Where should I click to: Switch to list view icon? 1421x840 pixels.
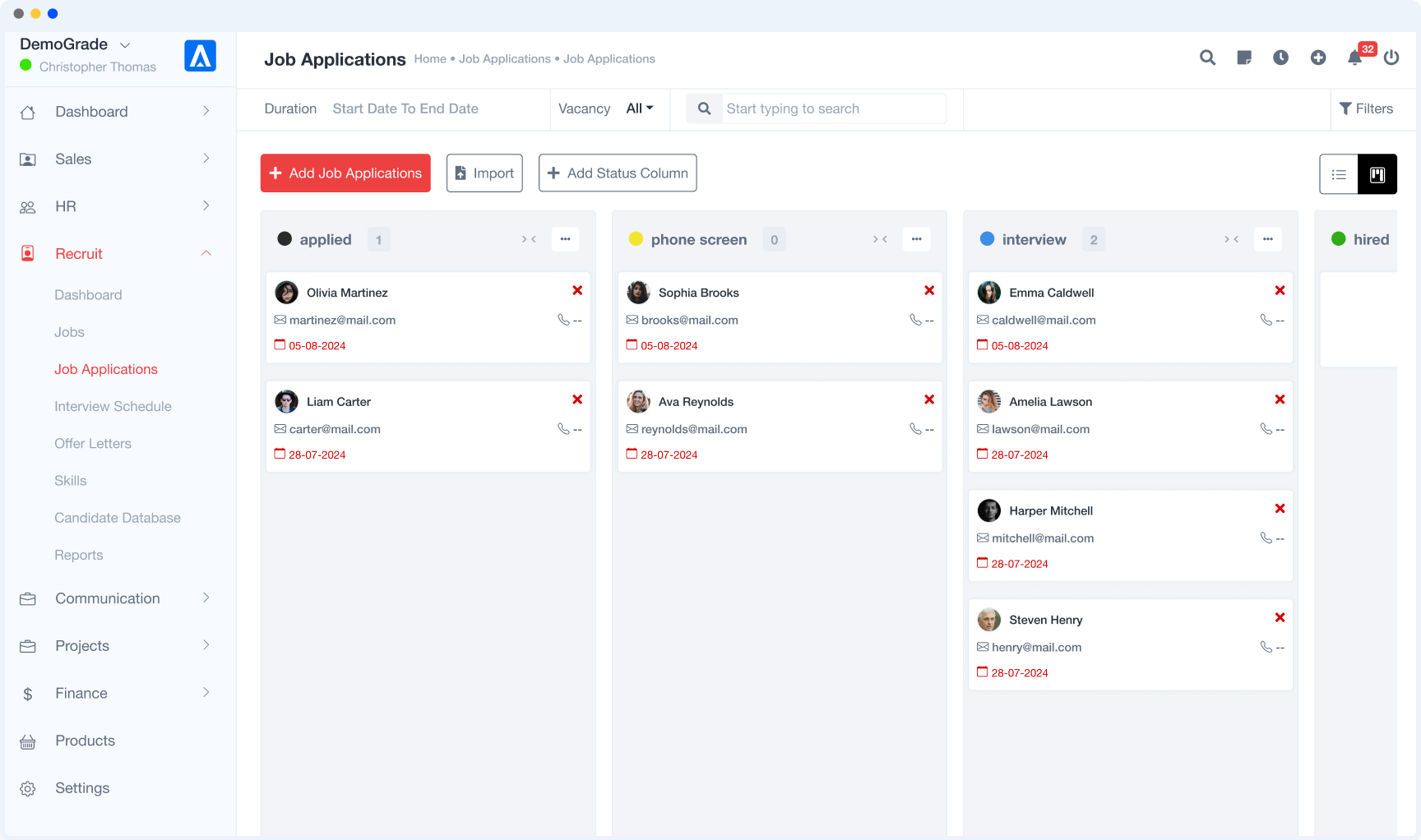coord(1339,173)
